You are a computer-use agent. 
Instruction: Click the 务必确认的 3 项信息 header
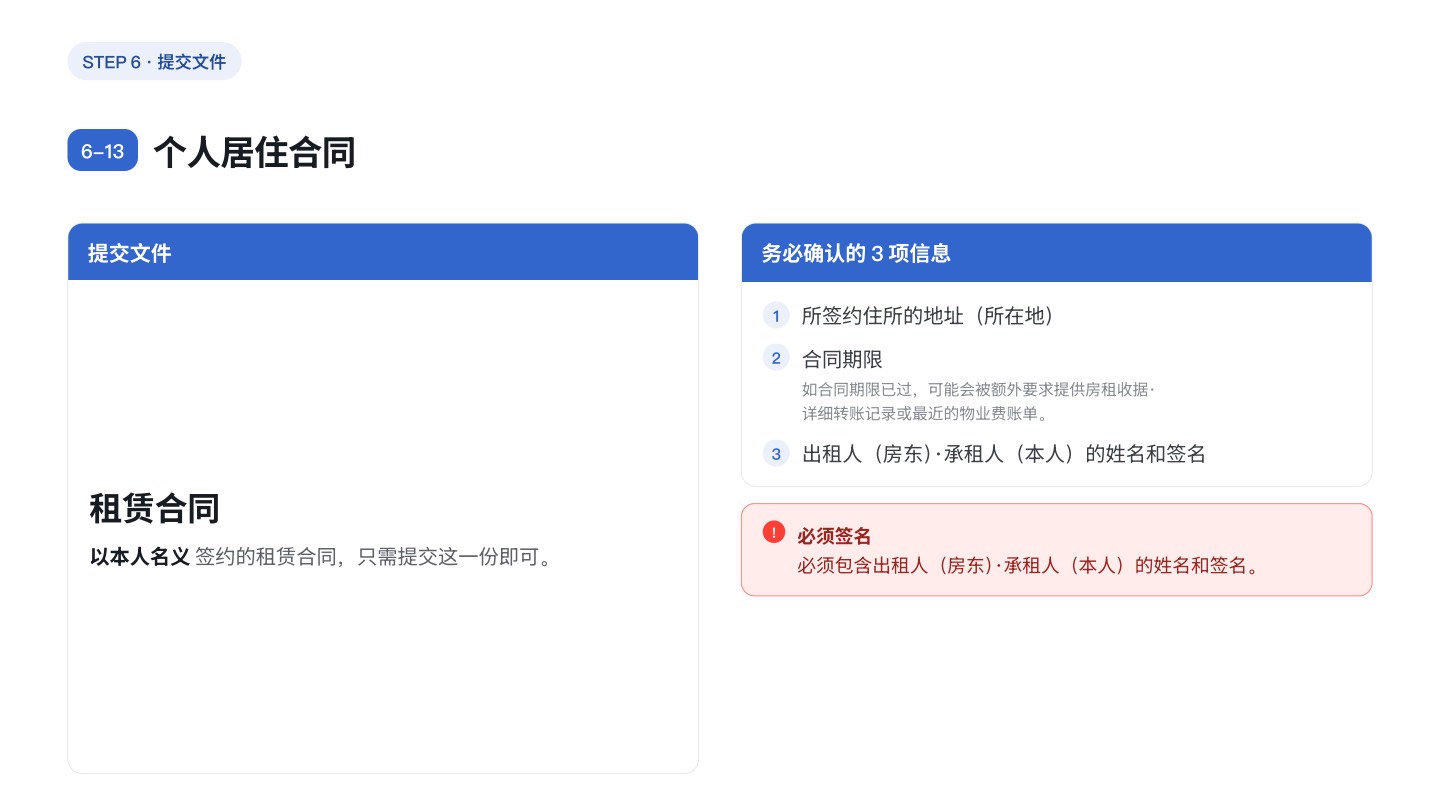tap(1057, 253)
